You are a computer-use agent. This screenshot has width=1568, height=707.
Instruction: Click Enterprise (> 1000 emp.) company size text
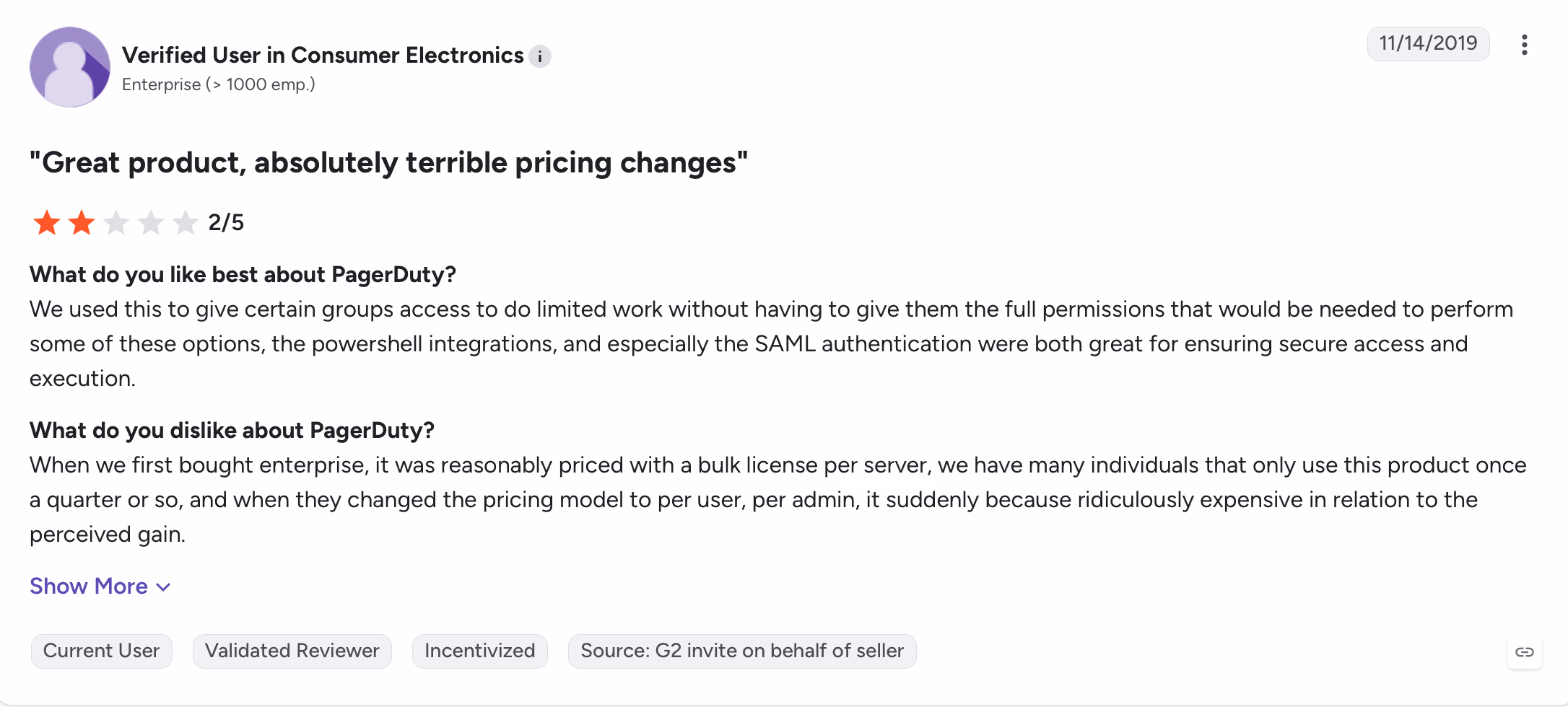(x=219, y=85)
